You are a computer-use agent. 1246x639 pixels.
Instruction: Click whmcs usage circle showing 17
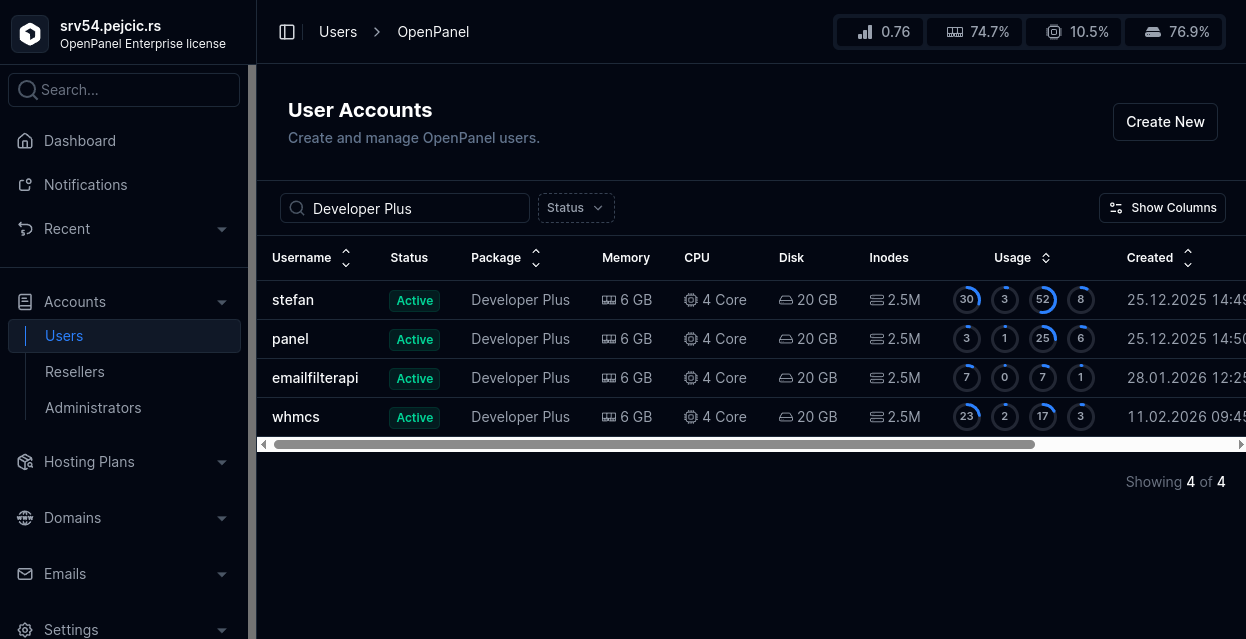pos(1043,417)
